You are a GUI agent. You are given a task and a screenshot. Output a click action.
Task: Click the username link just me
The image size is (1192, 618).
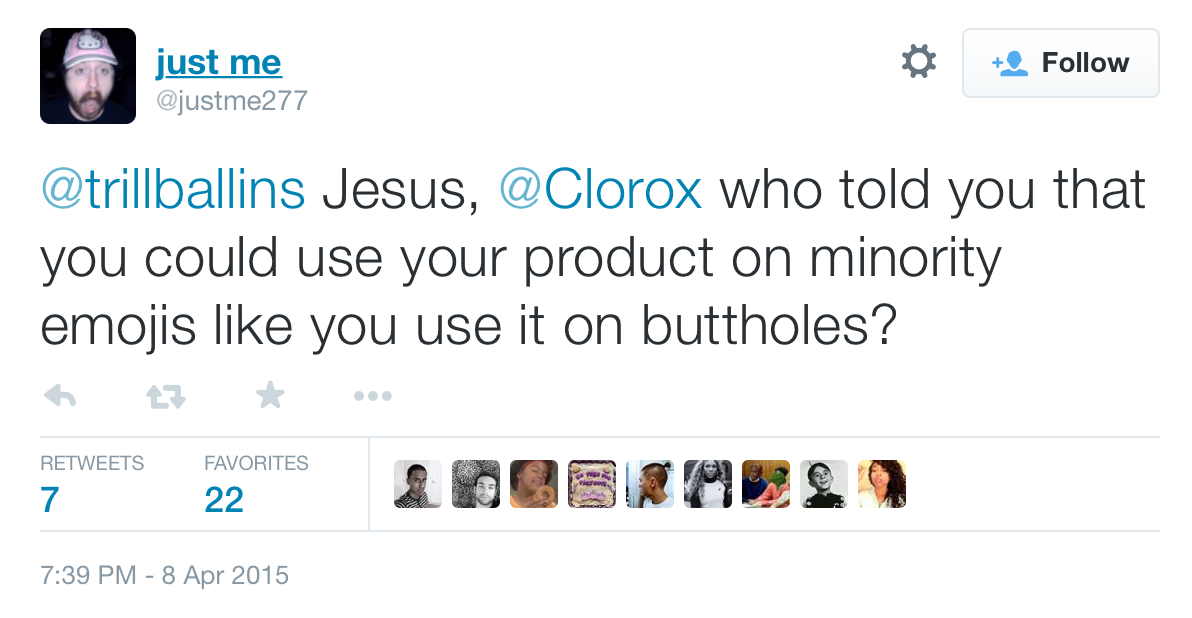click(218, 61)
